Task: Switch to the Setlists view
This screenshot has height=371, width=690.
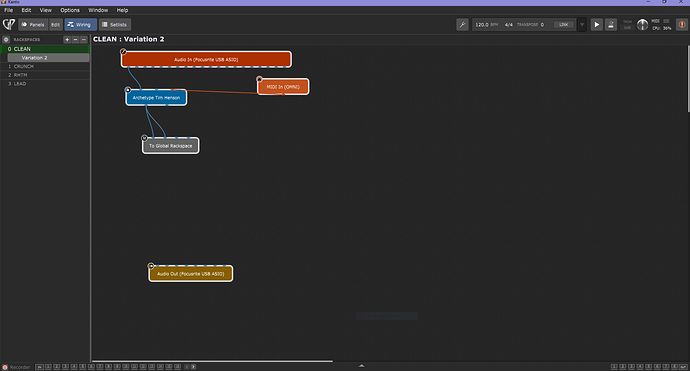Action: [x=115, y=25]
